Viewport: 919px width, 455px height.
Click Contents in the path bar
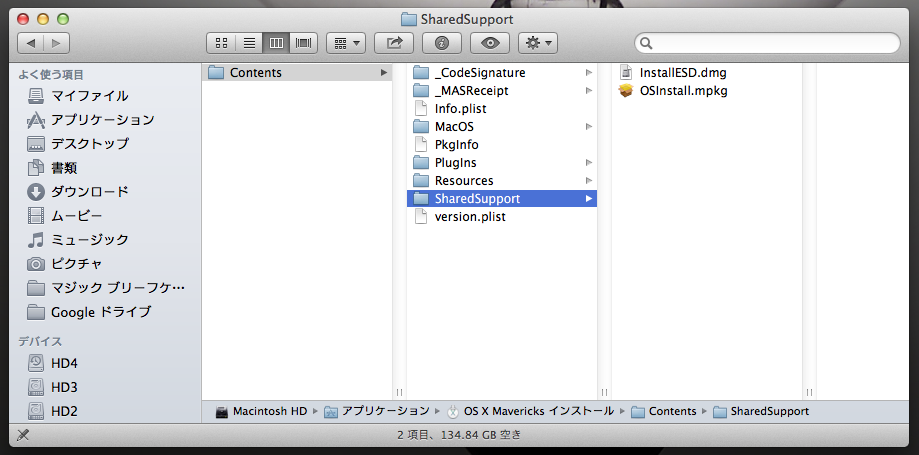click(663, 412)
